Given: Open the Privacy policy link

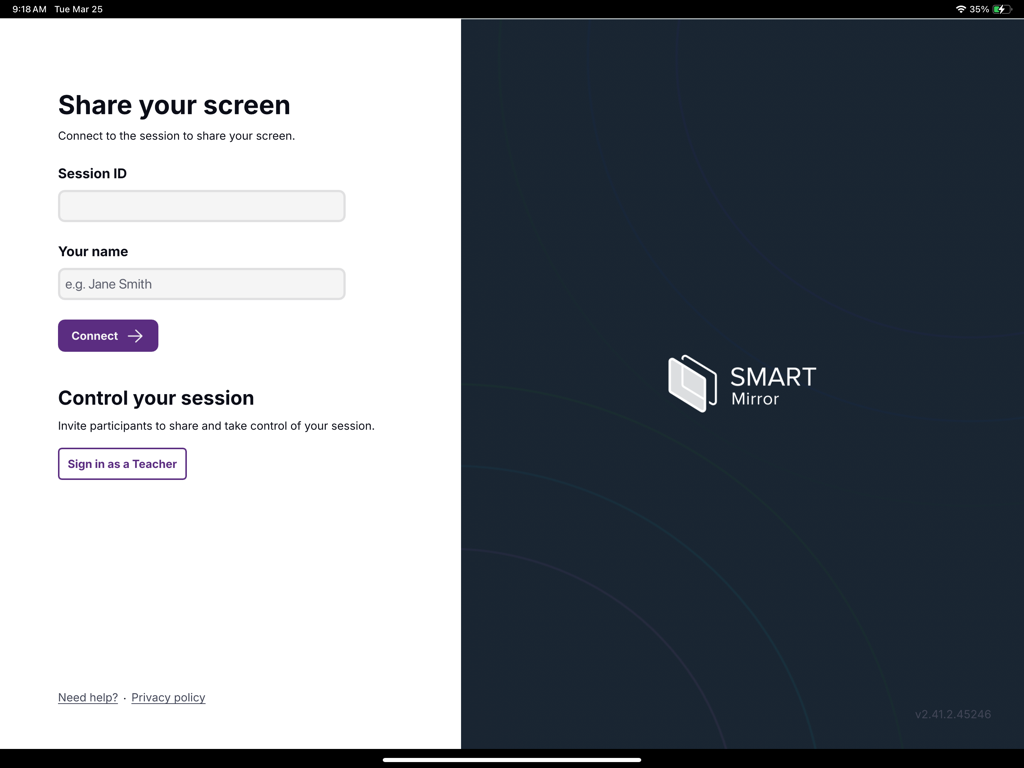Looking at the screenshot, I should (167, 697).
